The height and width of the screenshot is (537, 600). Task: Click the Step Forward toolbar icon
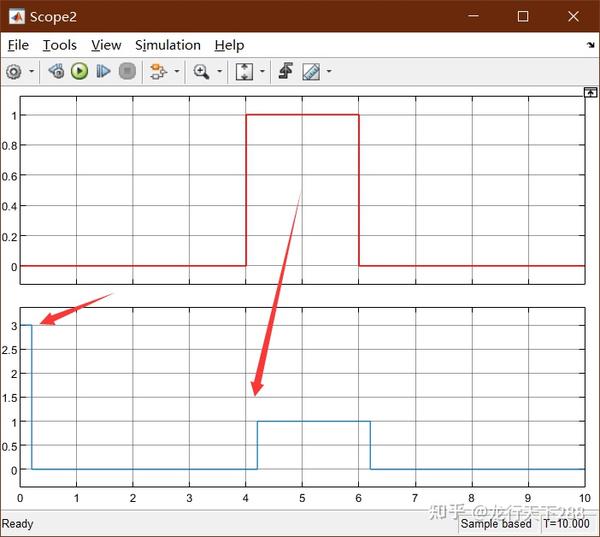point(103,71)
